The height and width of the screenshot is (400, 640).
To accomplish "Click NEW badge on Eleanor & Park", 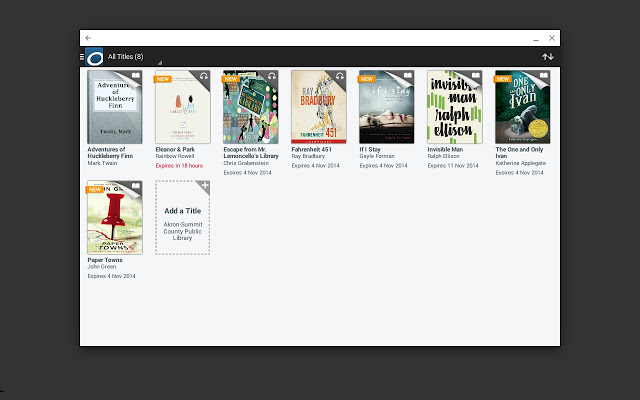I will point(162,79).
